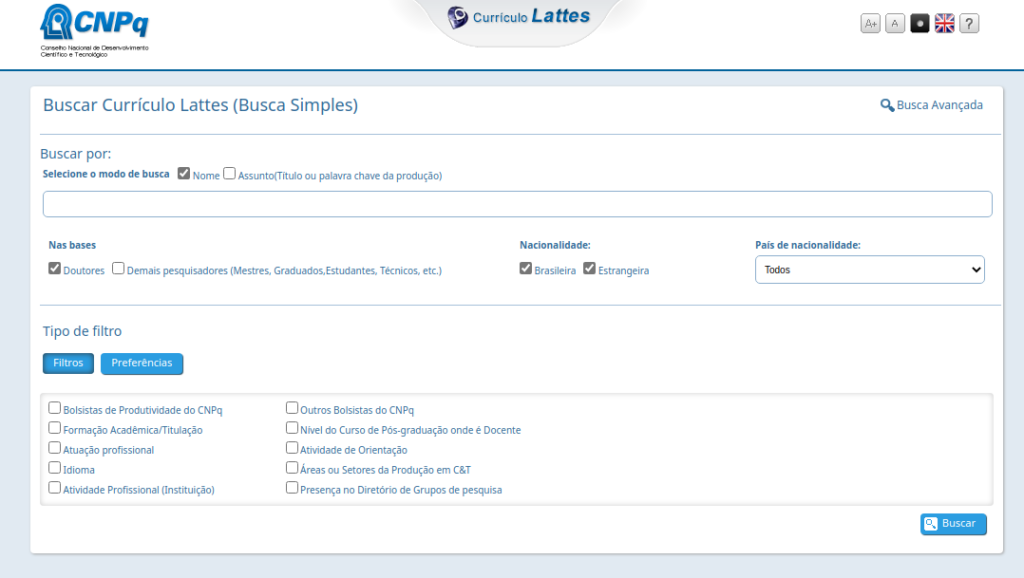
Task: Switch language using UK flag icon
Action: (945, 24)
